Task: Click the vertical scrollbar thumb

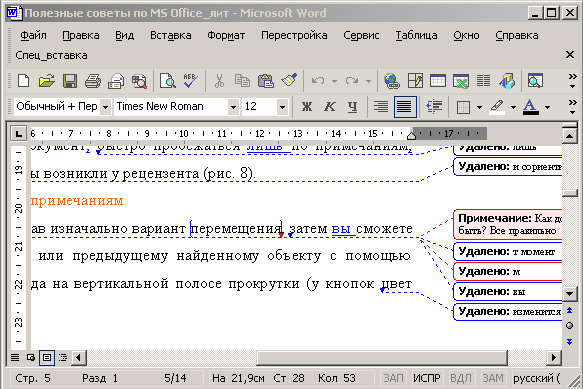Action: [569, 193]
